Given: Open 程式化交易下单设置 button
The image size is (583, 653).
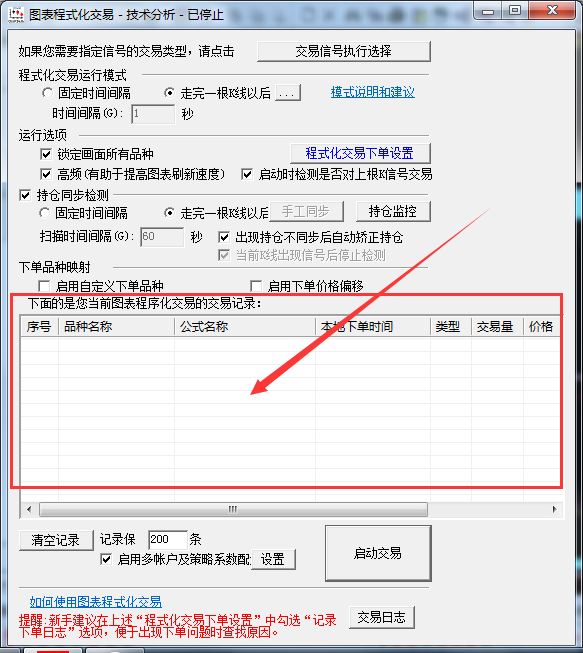Looking at the screenshot, I should [x=360, y=153].
